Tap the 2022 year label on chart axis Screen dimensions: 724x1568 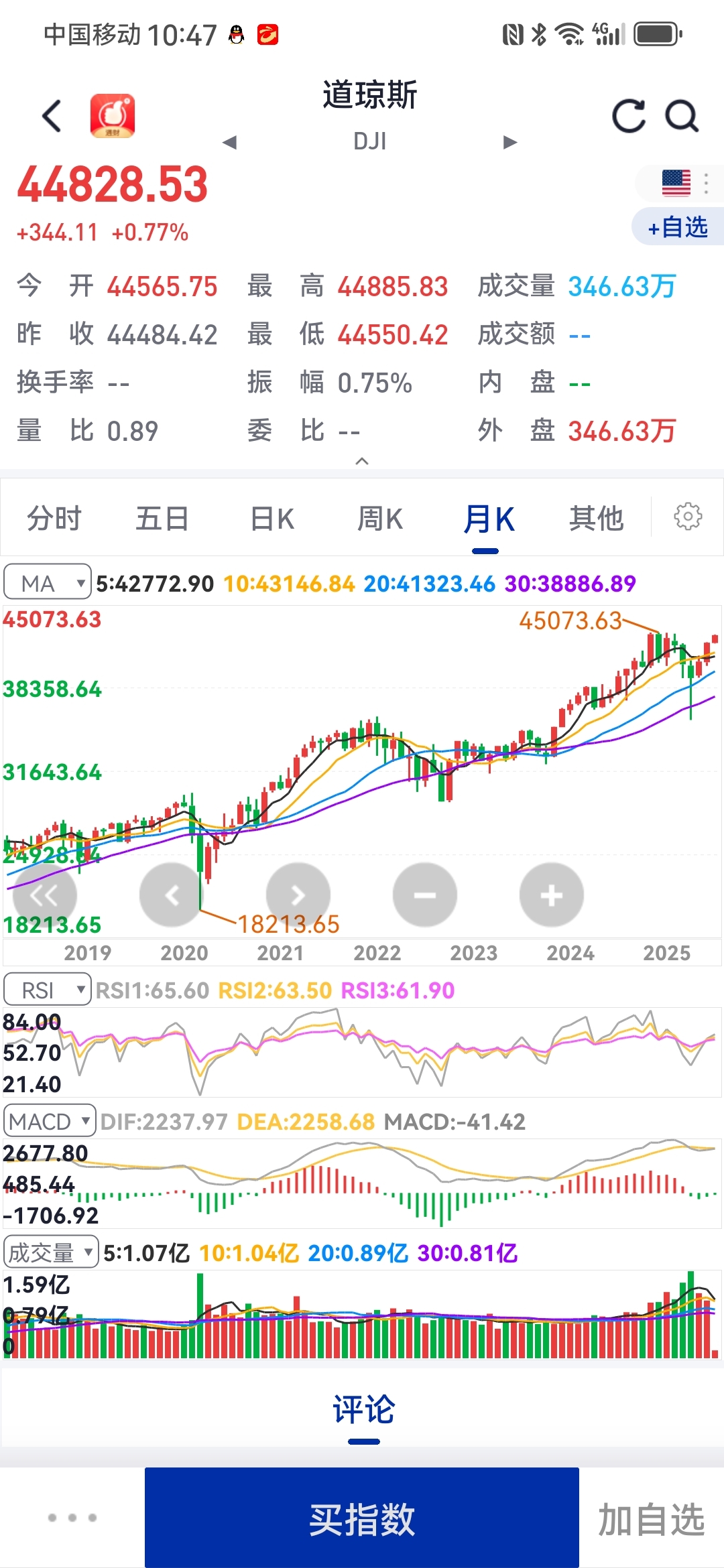[x=377, y=953]
